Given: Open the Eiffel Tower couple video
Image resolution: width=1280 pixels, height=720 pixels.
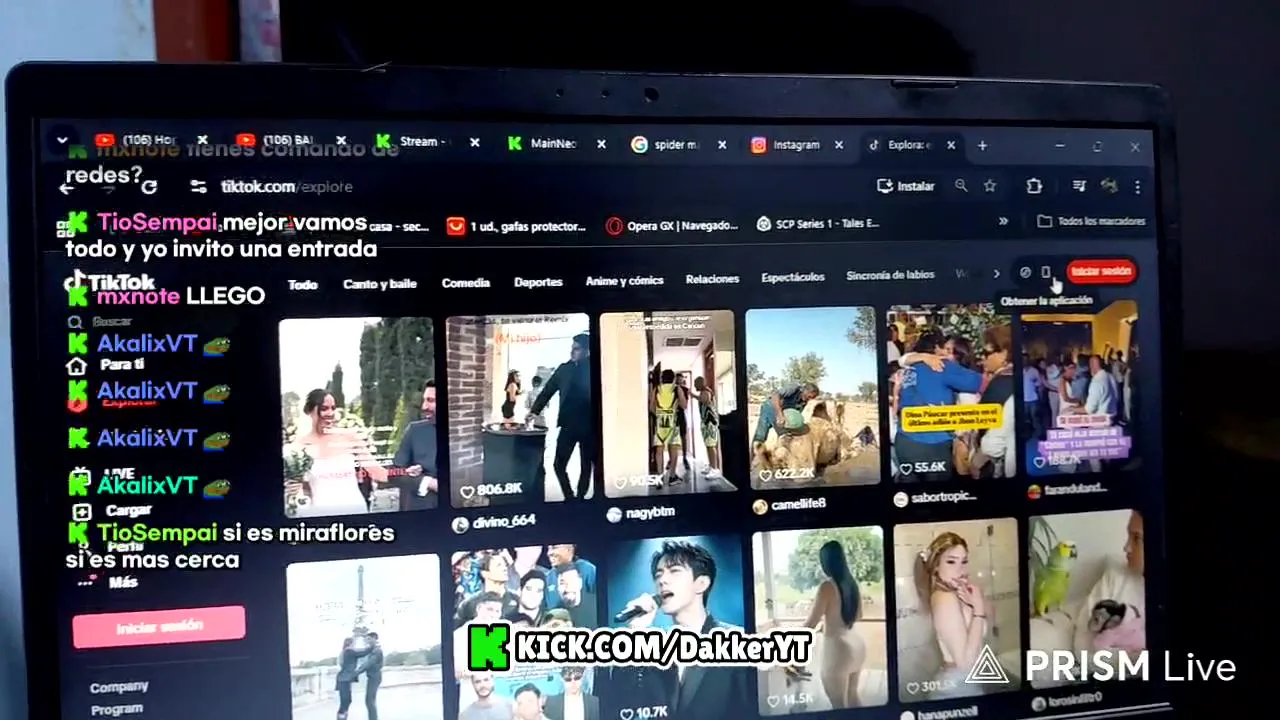Looking at the screenshot, I should [x=364, y=638].
